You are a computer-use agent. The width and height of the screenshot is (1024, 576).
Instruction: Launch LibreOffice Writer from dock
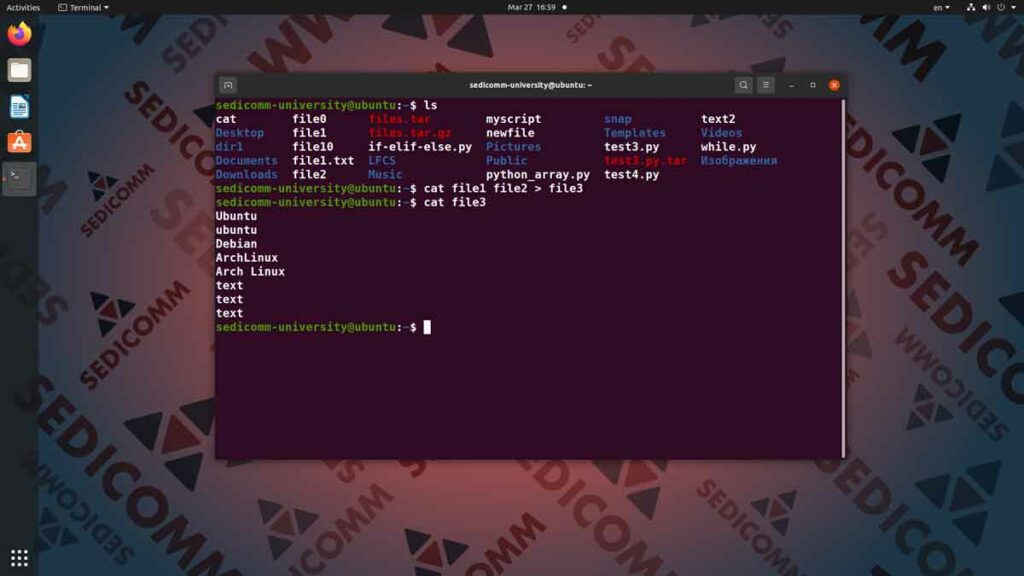[x=19, y=106]
